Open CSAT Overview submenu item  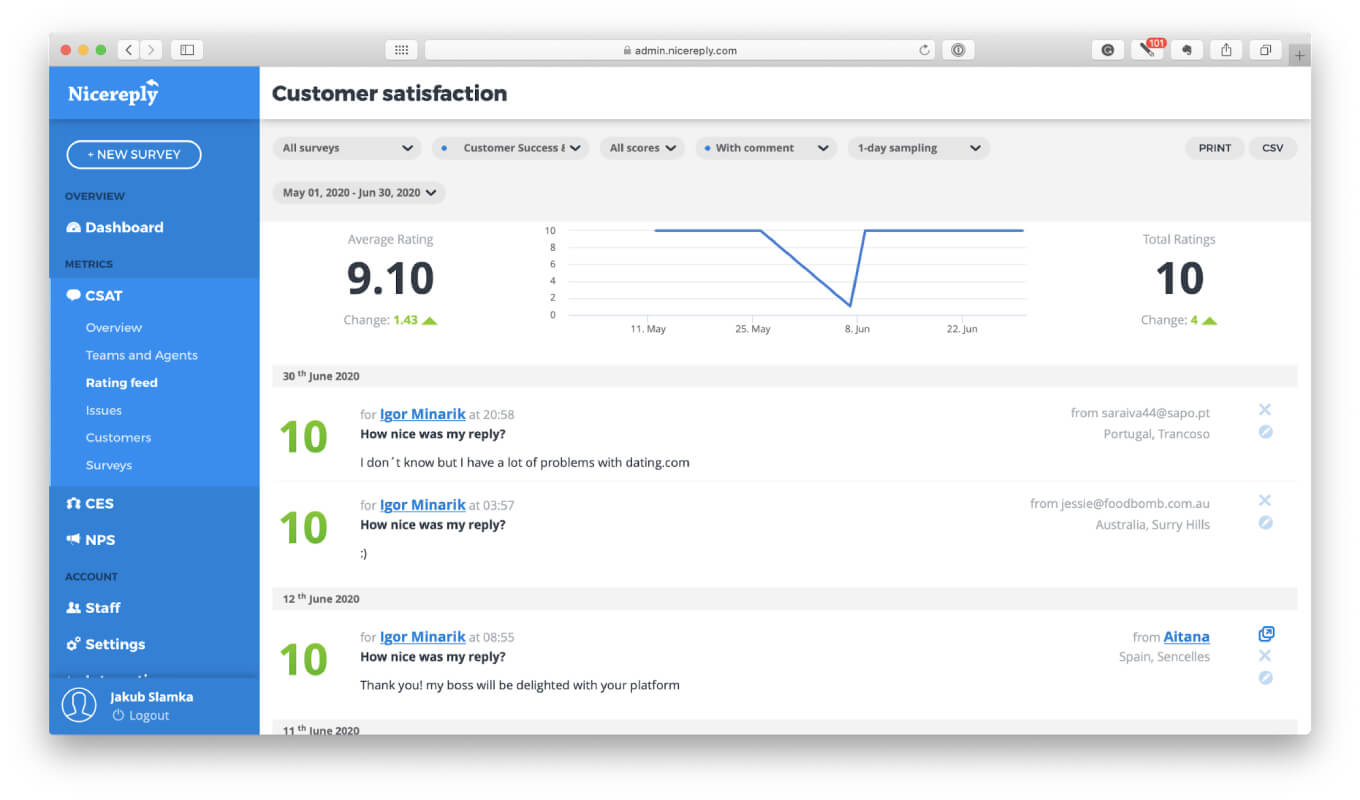click(114, 328)
